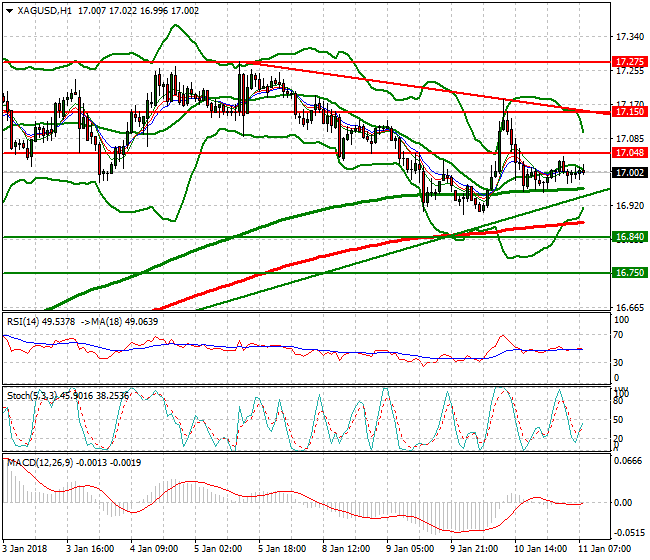This screenshot has width=650, height=560.
Task: Click the 9 Jan 21:00 time axis label
Action: [474, 549]
